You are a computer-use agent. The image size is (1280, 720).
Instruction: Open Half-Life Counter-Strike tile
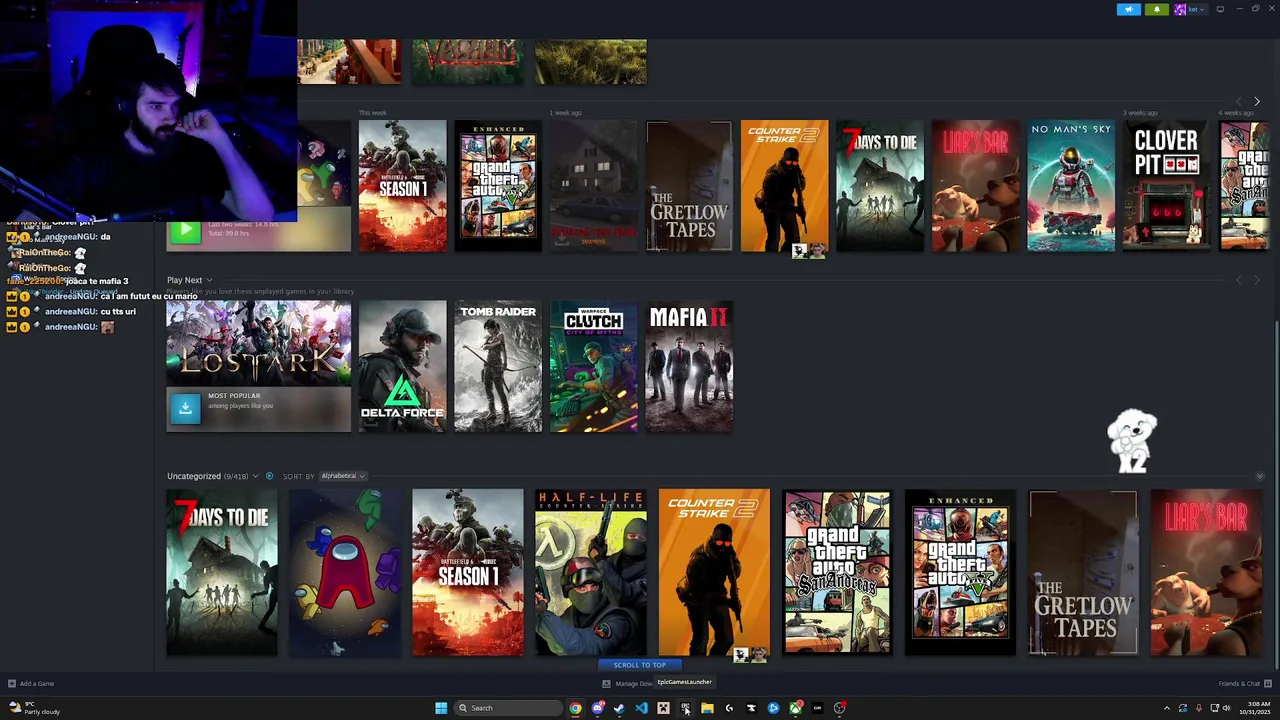[x=591, y=572]
